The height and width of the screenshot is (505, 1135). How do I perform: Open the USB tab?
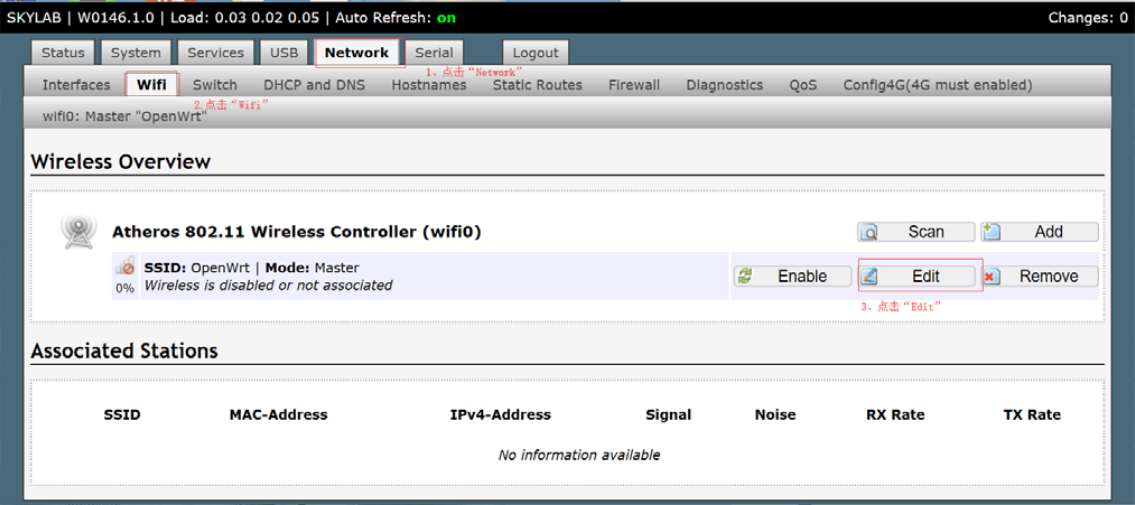pyautogui.click(x=284, y=53)
